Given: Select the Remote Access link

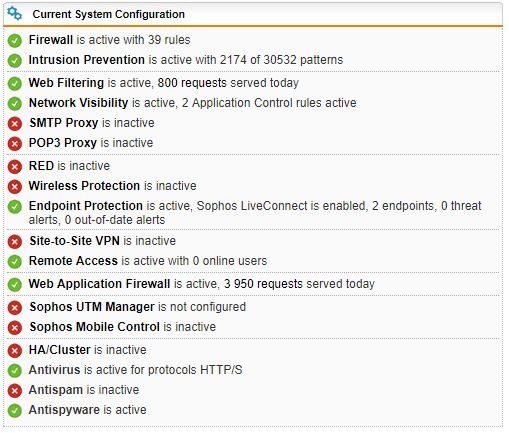Looking at the screenshot, I should click(x=73, y=261).
